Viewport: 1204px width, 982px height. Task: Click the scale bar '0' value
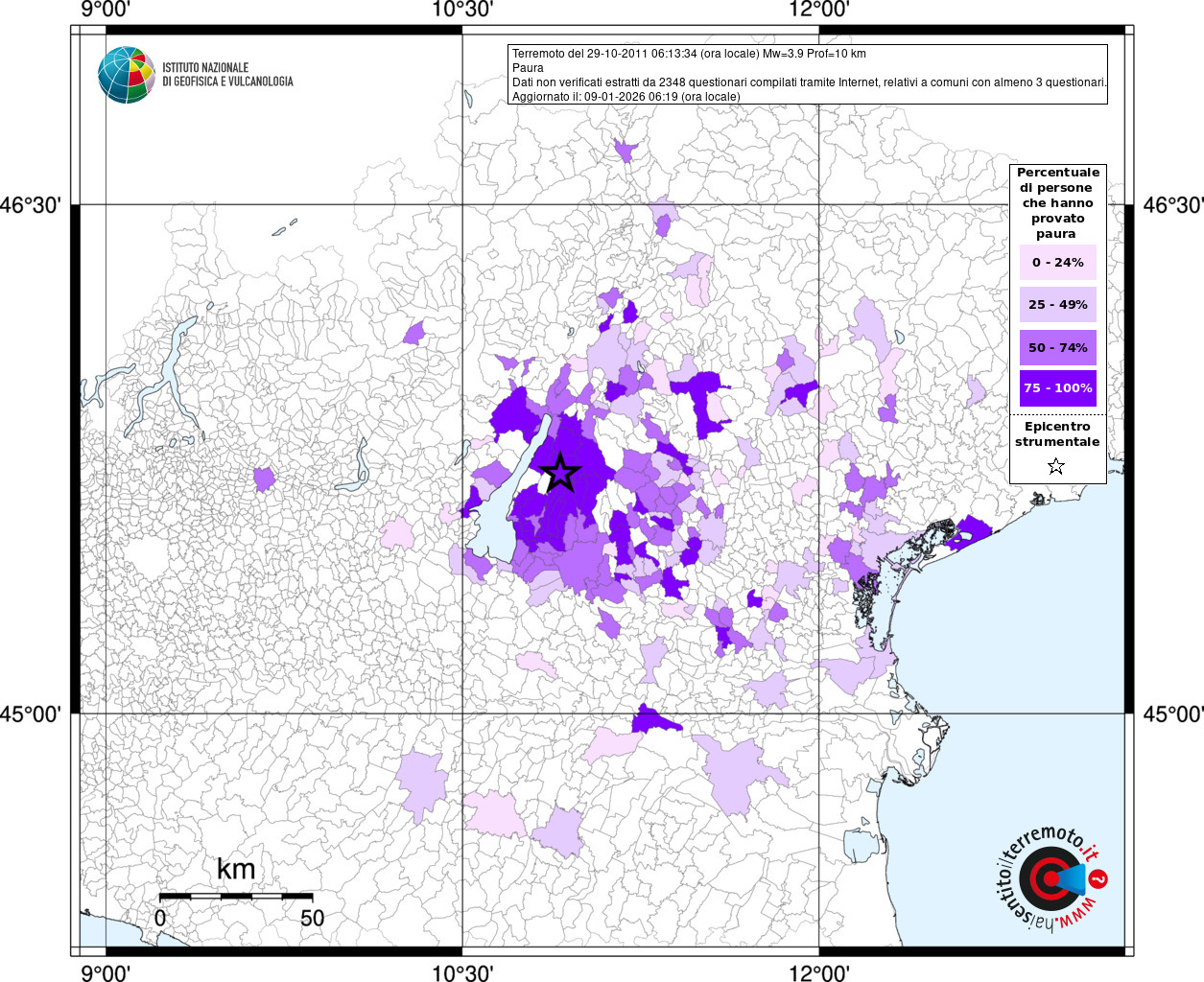point(160,918)
